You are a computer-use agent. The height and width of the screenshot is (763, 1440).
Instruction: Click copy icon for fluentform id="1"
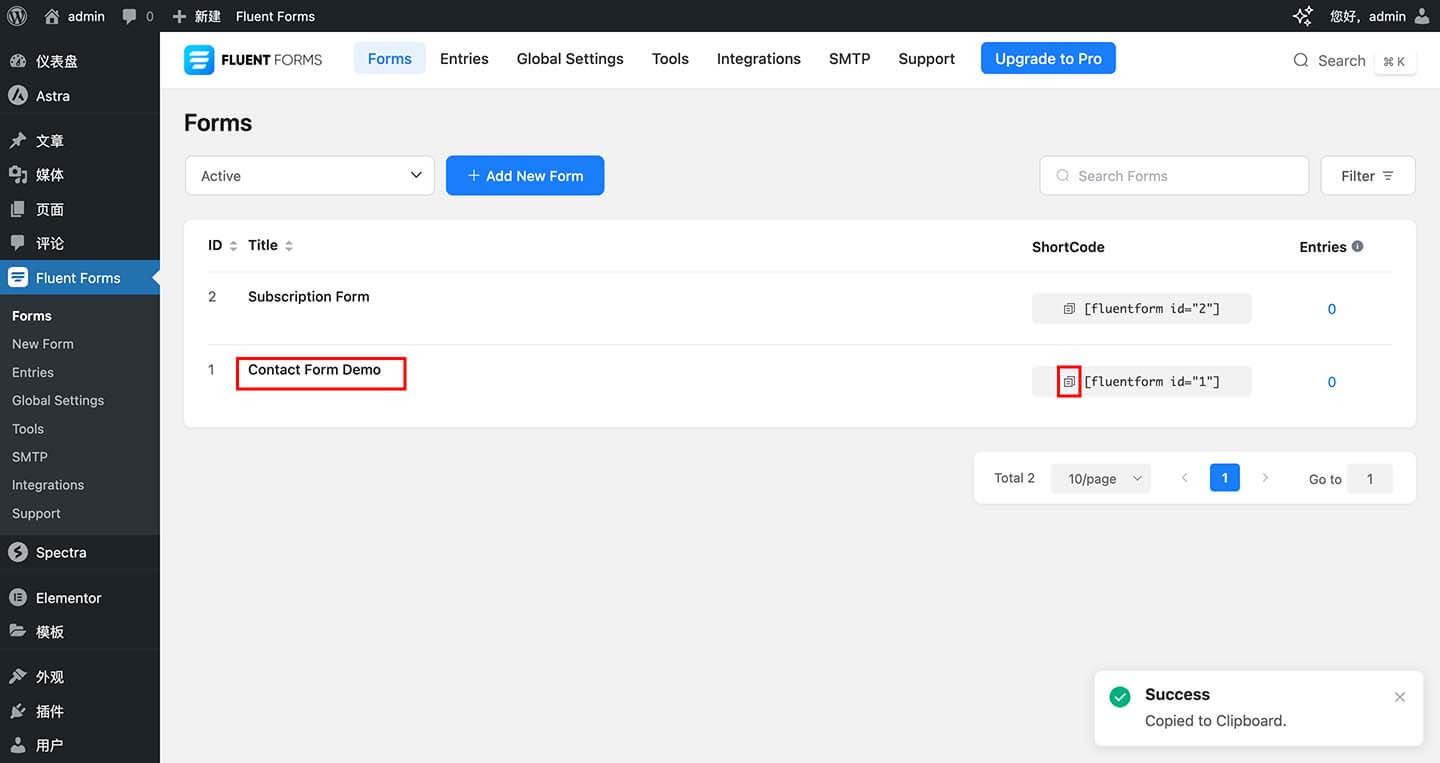pyautogui.click(x=1069, y=382)
